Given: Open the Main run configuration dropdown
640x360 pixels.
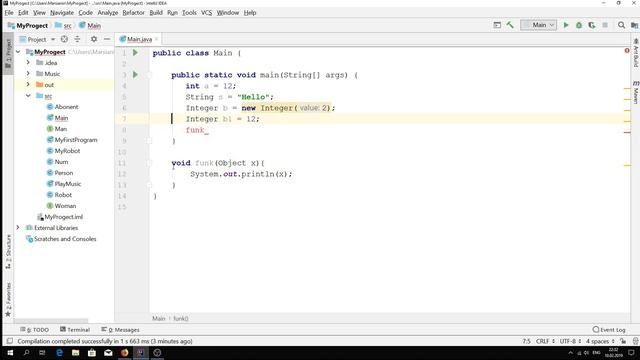Looking at the screenshot, I should [539, 25].
